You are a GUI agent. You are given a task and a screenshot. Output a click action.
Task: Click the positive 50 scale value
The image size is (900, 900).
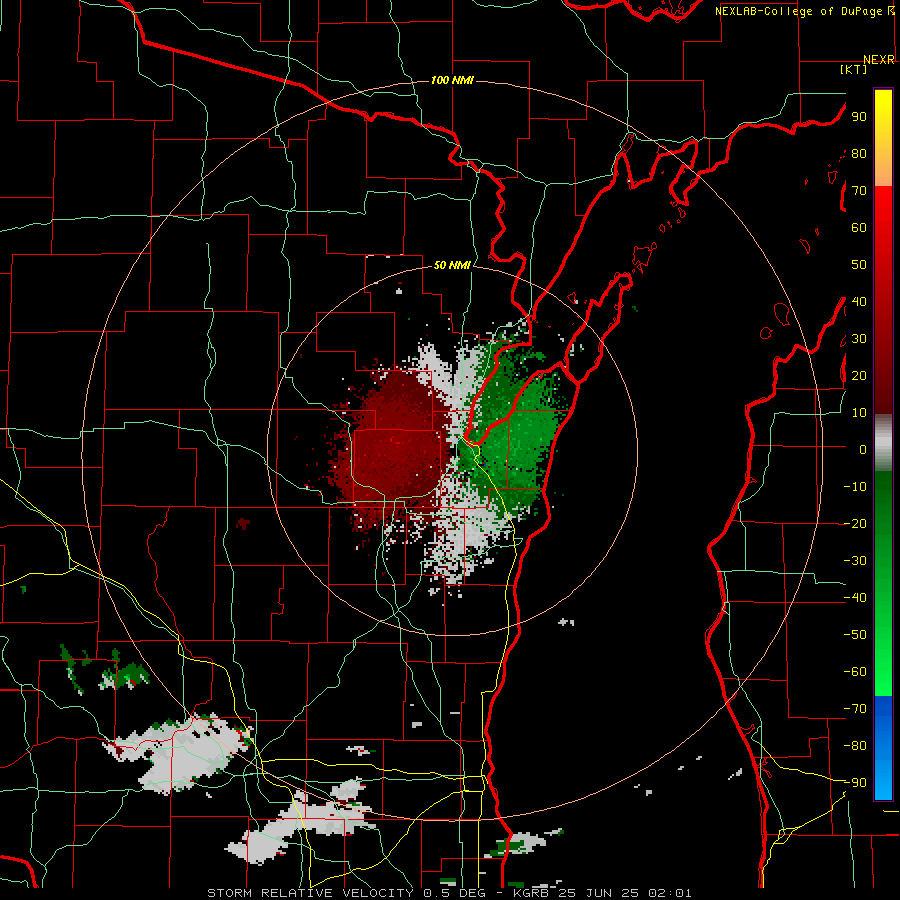click(x=859, y=265)
